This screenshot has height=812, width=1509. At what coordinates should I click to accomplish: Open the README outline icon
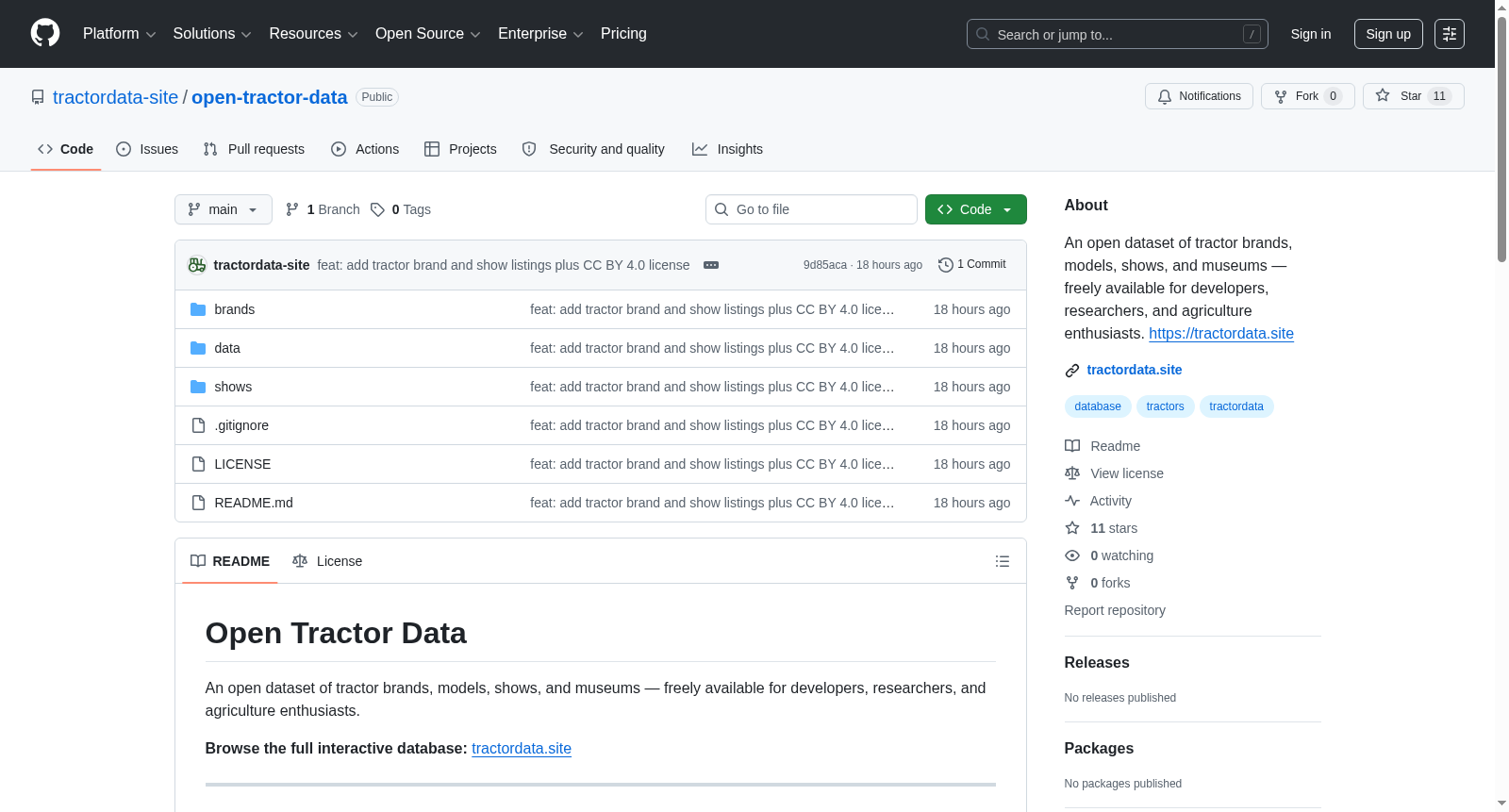tap(1003, 561)
